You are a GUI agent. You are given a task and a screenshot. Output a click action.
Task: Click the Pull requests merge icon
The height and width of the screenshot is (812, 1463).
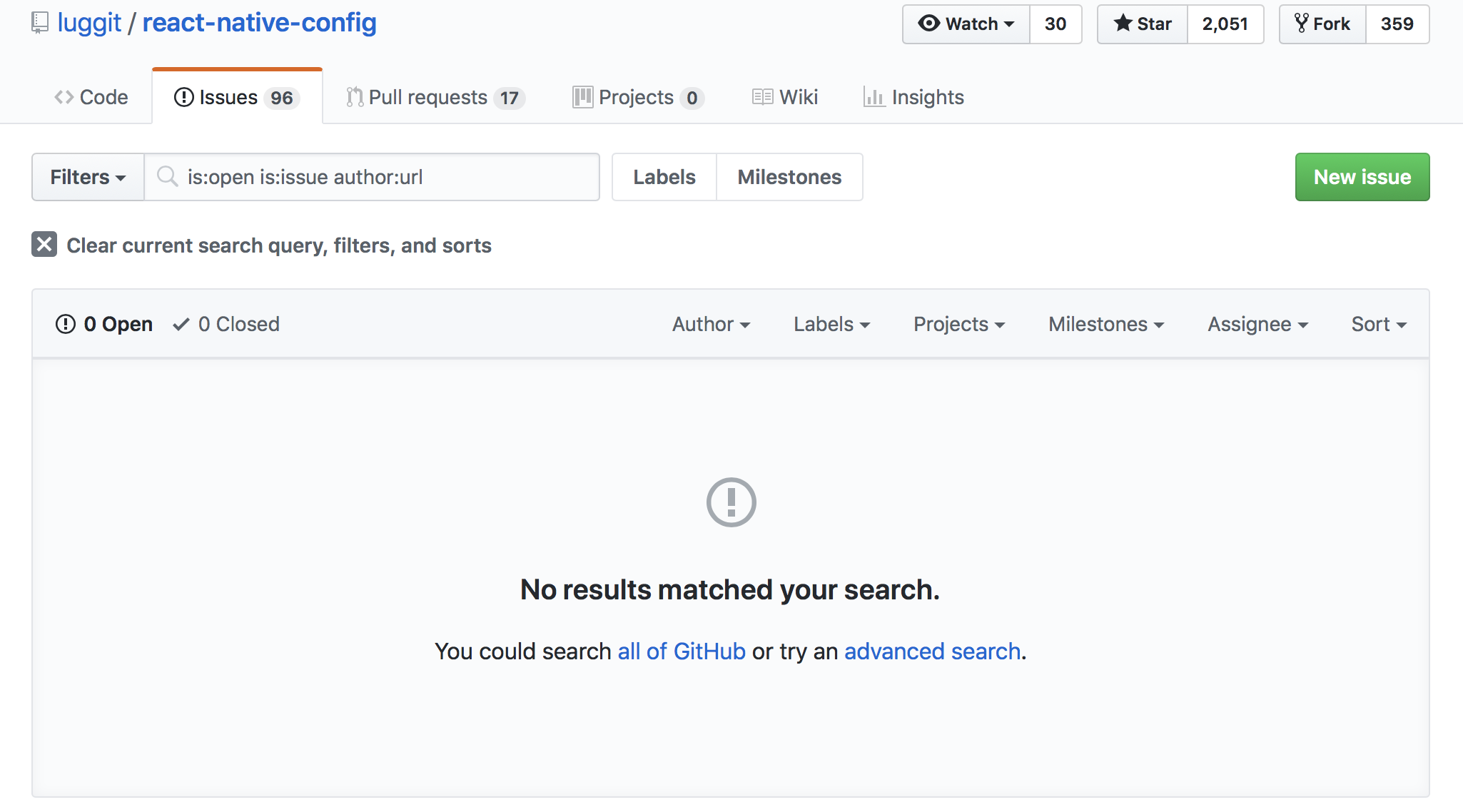355,96
